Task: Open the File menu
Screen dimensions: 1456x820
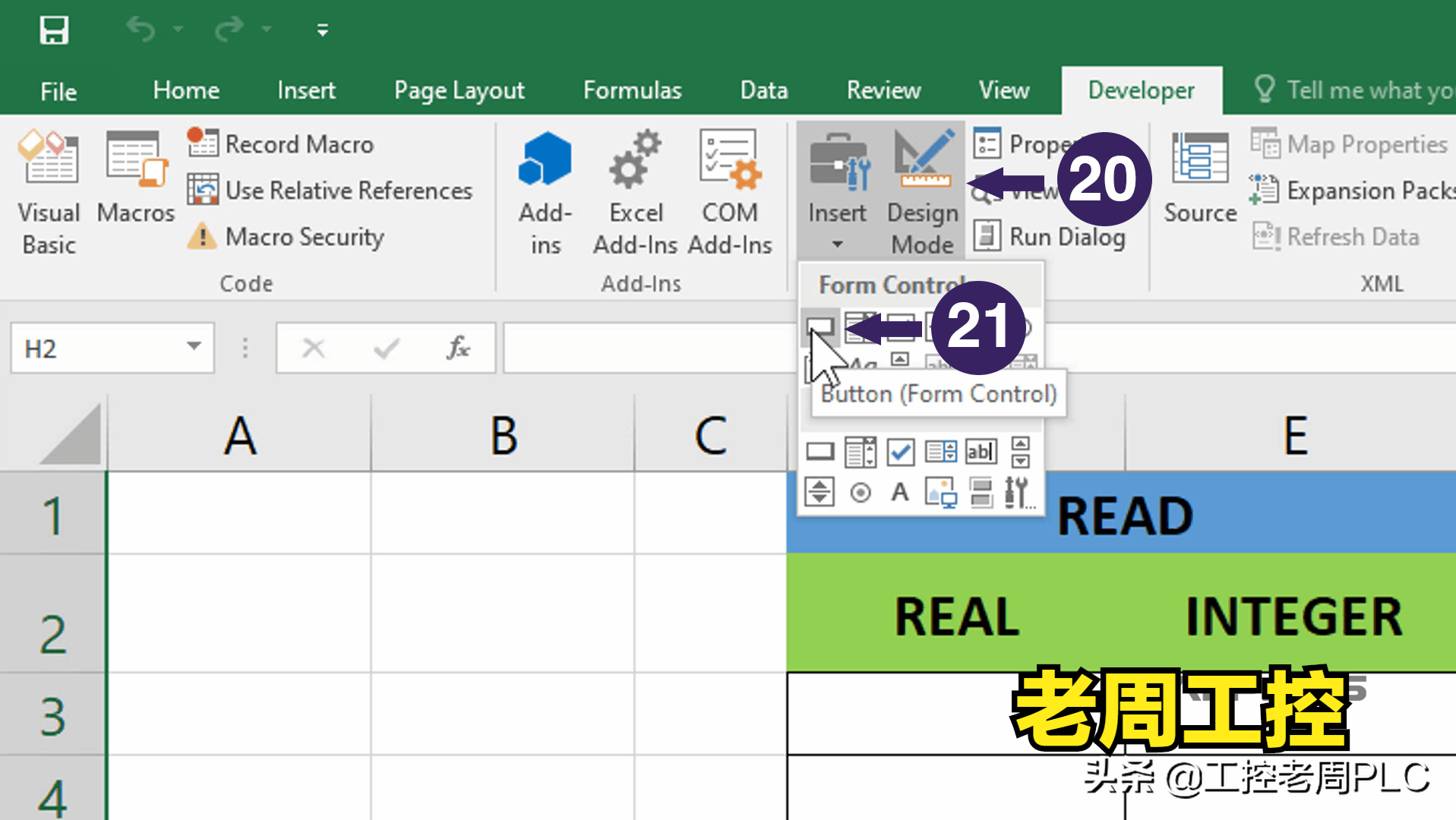Action: [x=57, y=90]
